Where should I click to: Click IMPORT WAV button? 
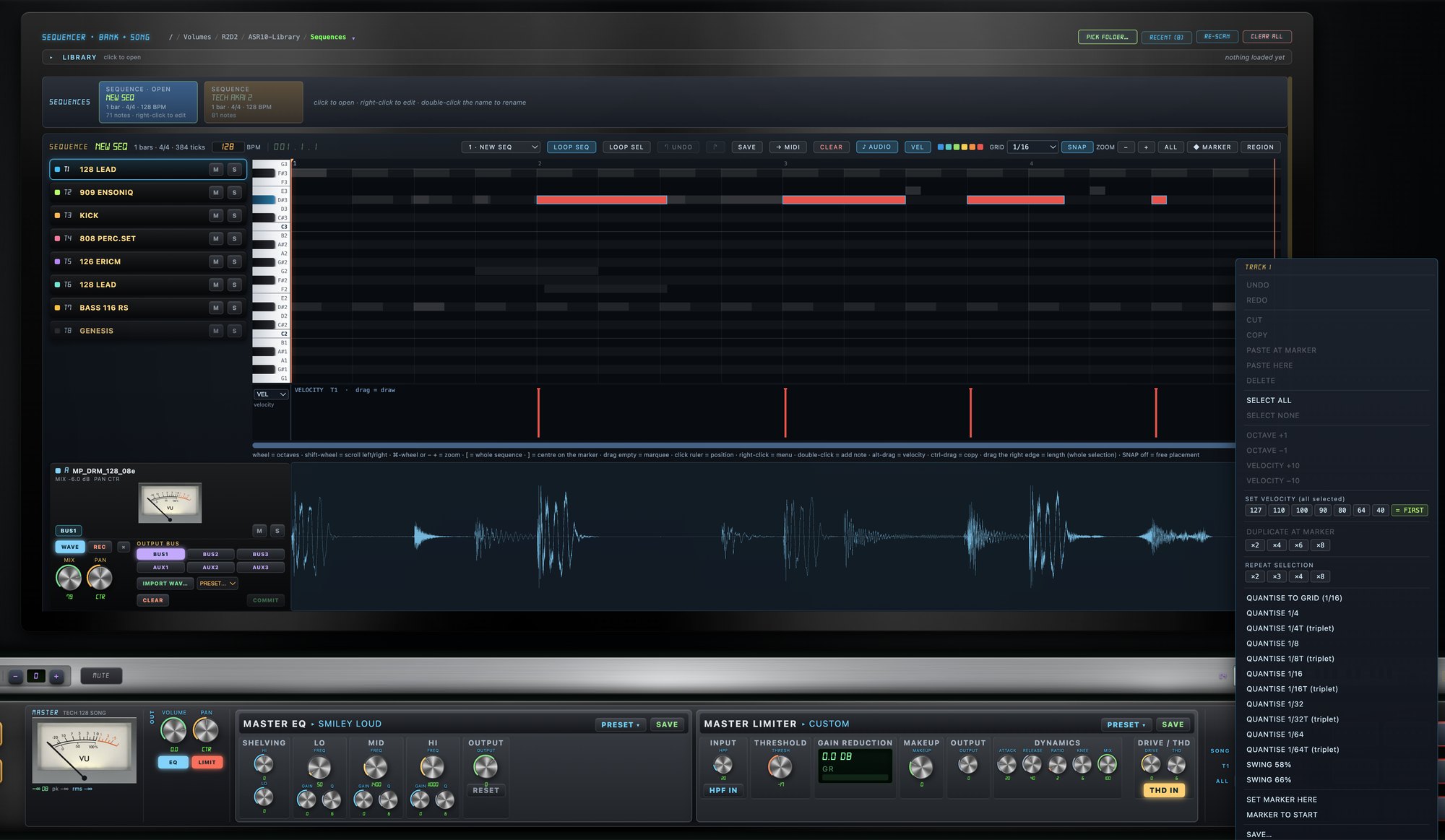165,584
